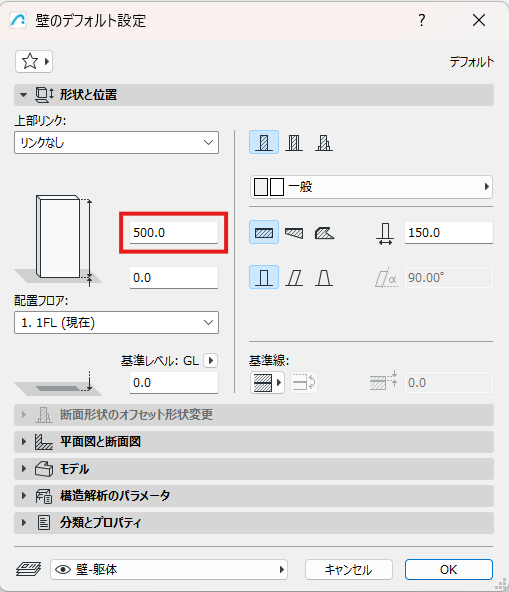This screenshot has height=592, width=509.
Task: Click the wall height field 500.0
Action: click(x=174, y=233)
